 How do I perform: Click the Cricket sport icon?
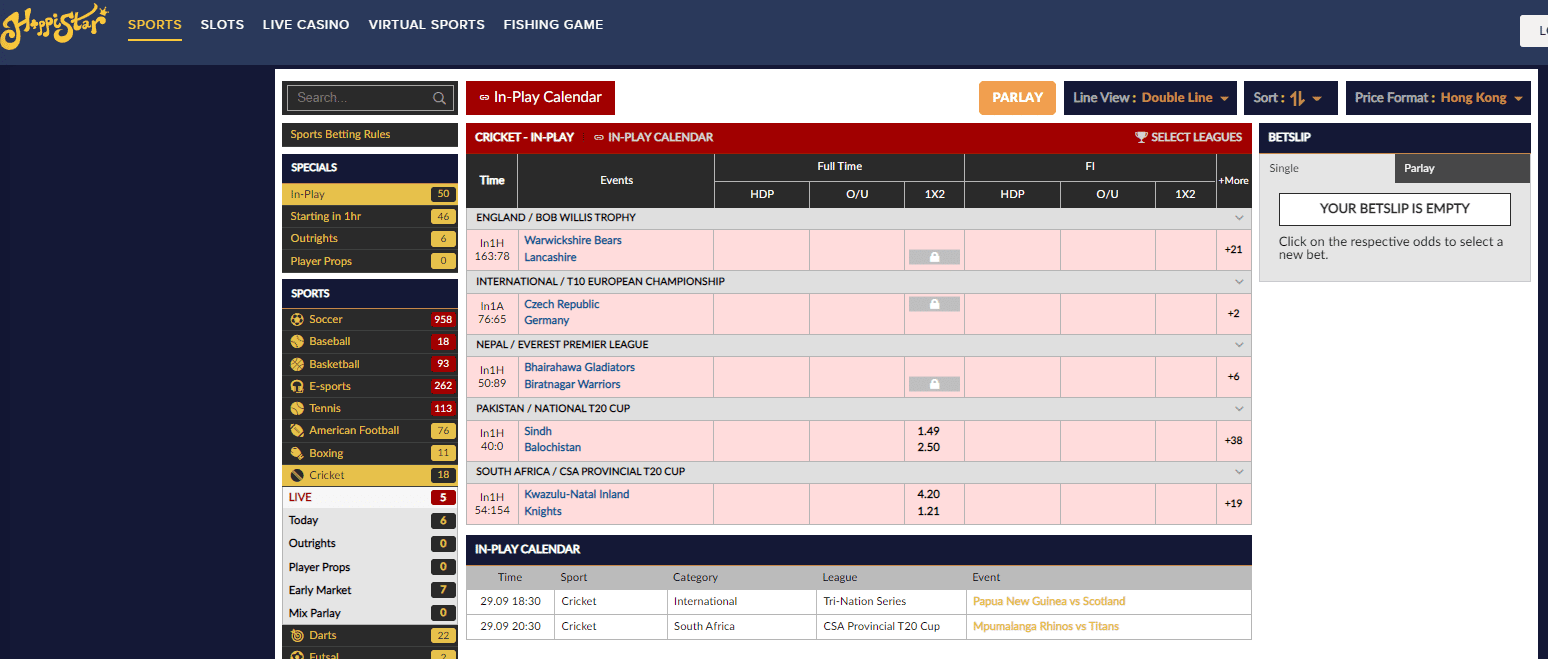pos(297,475)
